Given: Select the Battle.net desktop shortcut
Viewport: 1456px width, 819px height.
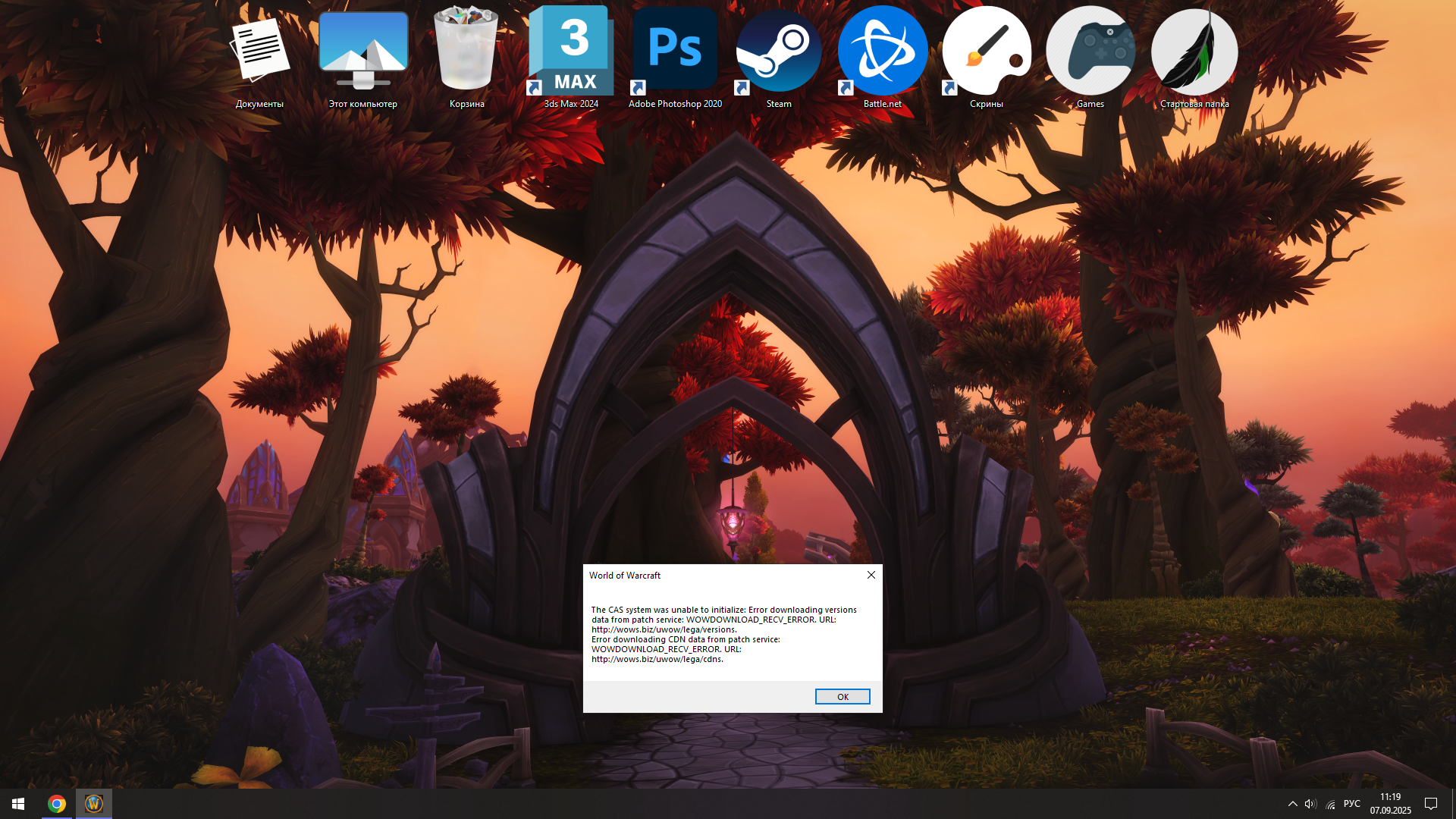Looking at the screenshot, I should pos(883,57).
